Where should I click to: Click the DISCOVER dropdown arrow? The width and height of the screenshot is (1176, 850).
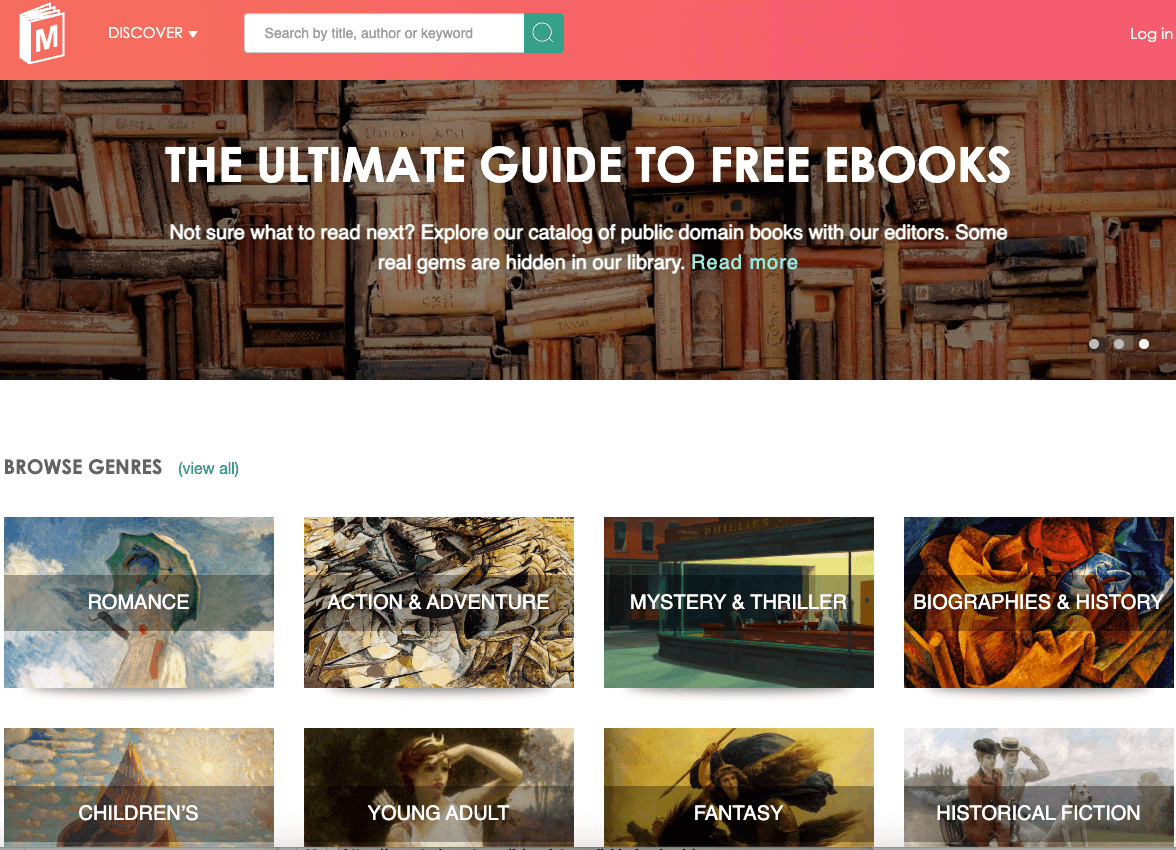pos(193,35)
